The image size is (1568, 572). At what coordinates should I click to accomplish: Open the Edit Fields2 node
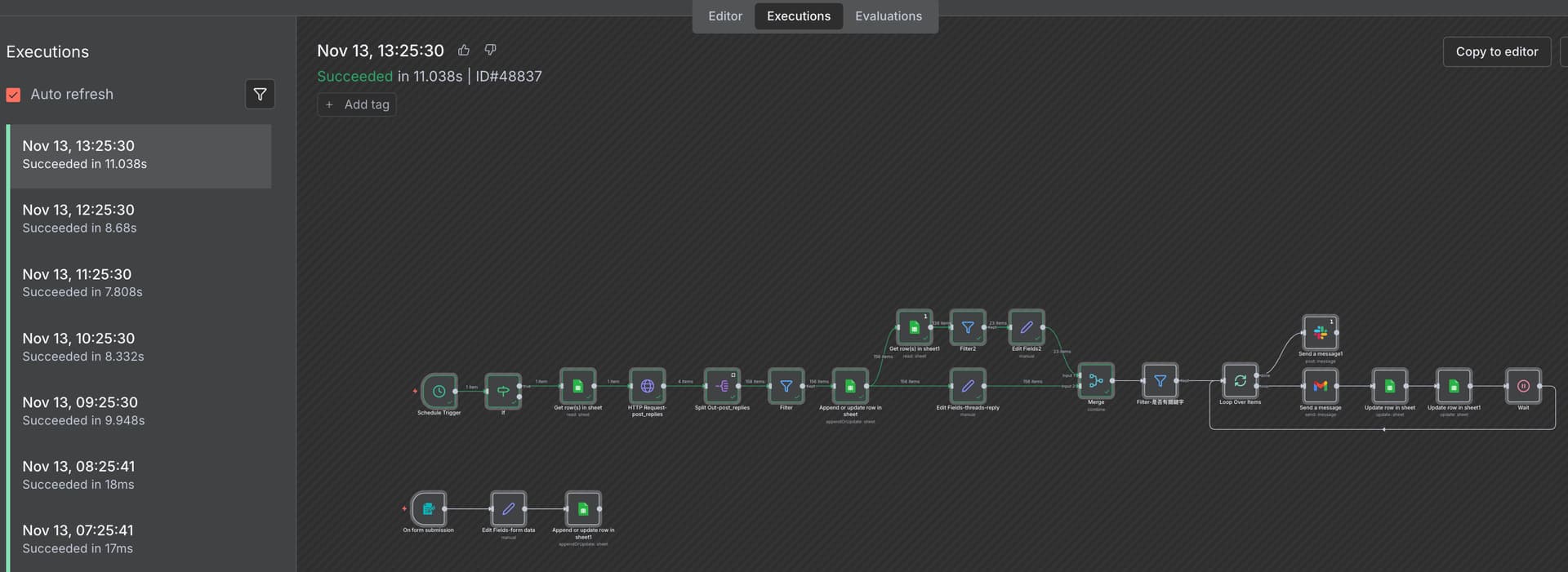click(x=1027, y=327)
